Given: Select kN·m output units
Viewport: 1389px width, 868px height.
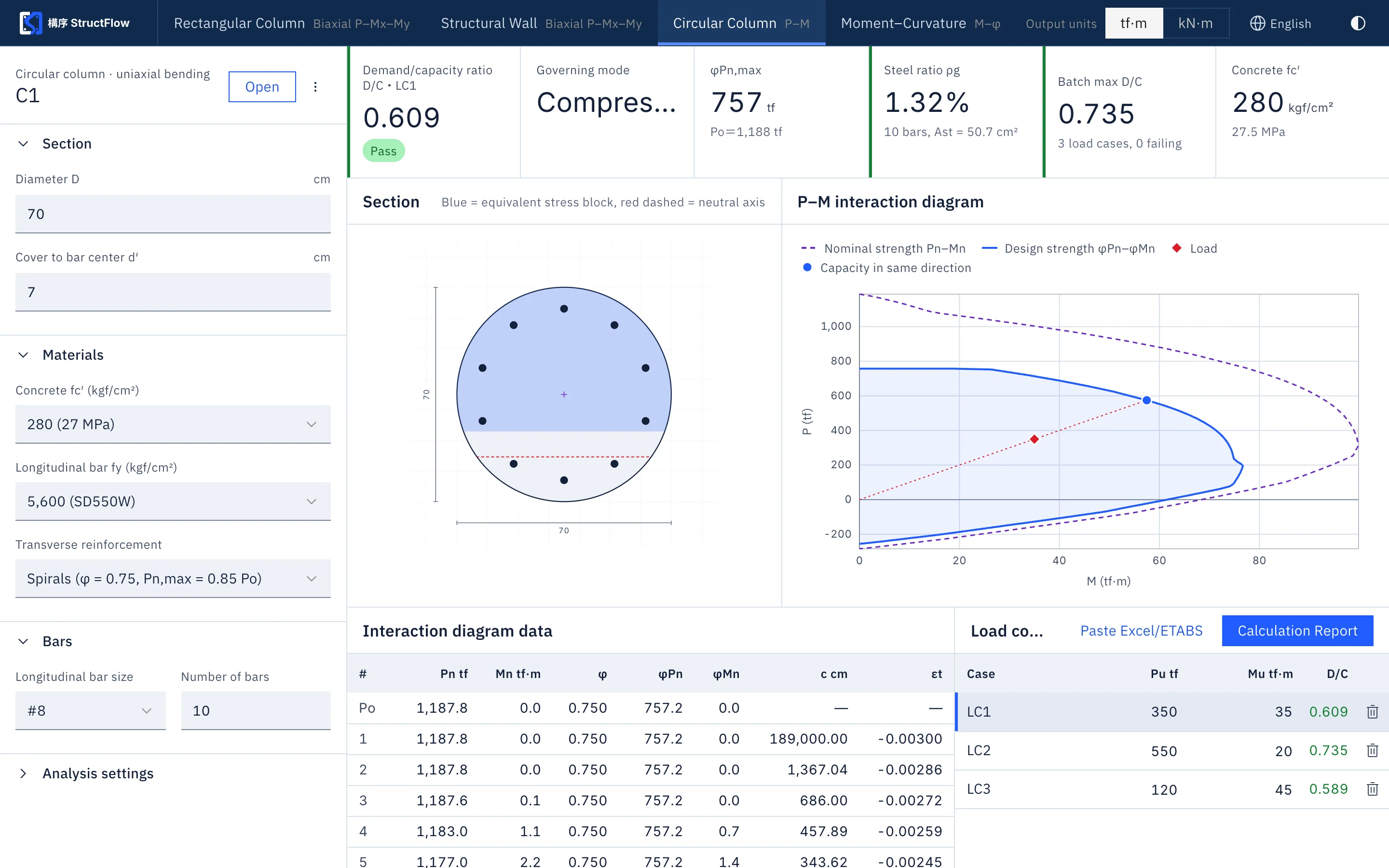Looking at the screenshot, I should pos(1196,23).
